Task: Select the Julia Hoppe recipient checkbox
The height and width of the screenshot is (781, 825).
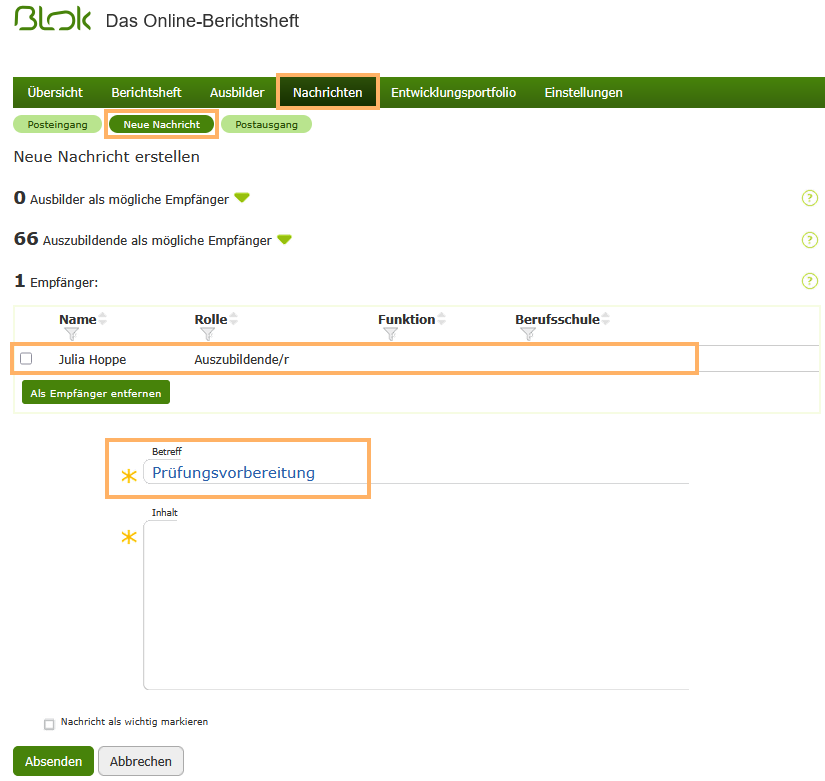Action: coord(26,358)
